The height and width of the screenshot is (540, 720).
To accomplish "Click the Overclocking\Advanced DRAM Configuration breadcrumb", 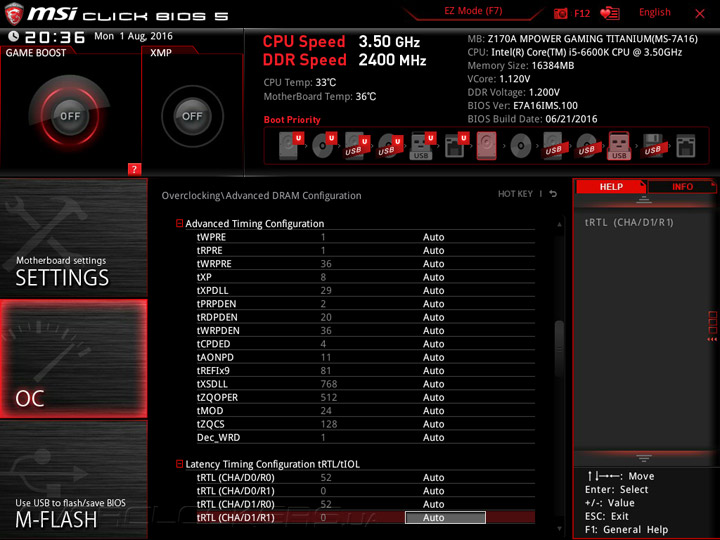I will click(261, 196).
